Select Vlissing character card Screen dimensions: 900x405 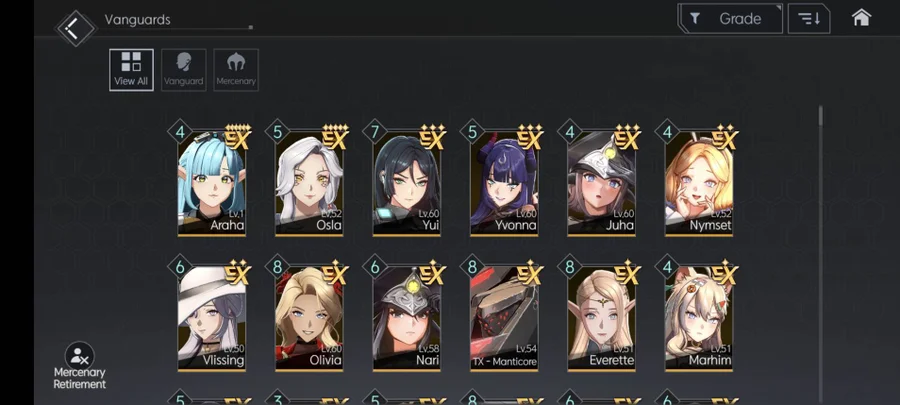[x=212, y=317]
